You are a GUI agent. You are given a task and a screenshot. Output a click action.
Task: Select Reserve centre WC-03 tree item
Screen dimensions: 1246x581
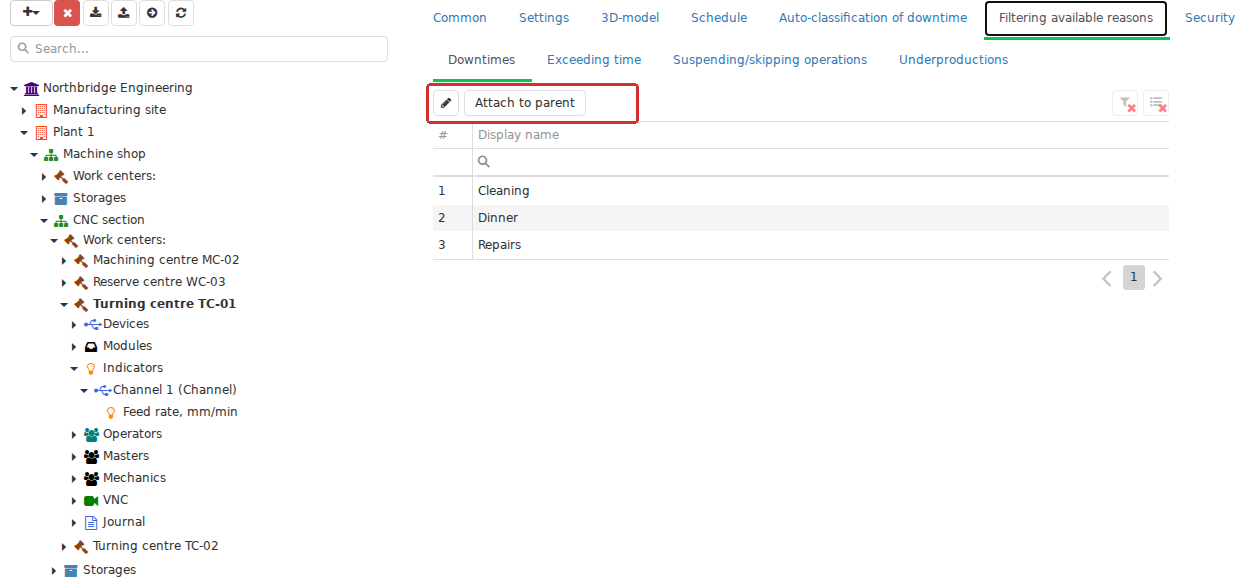point(159,282)
